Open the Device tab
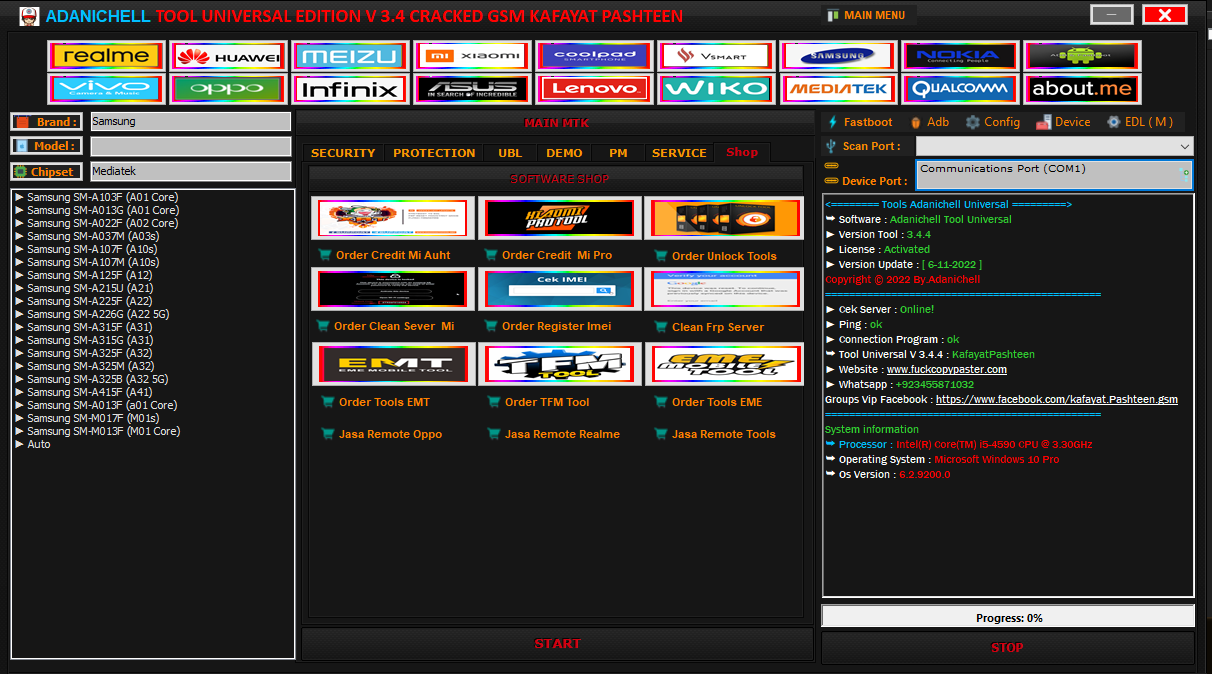The image size is (1212, 674). 1064,122
